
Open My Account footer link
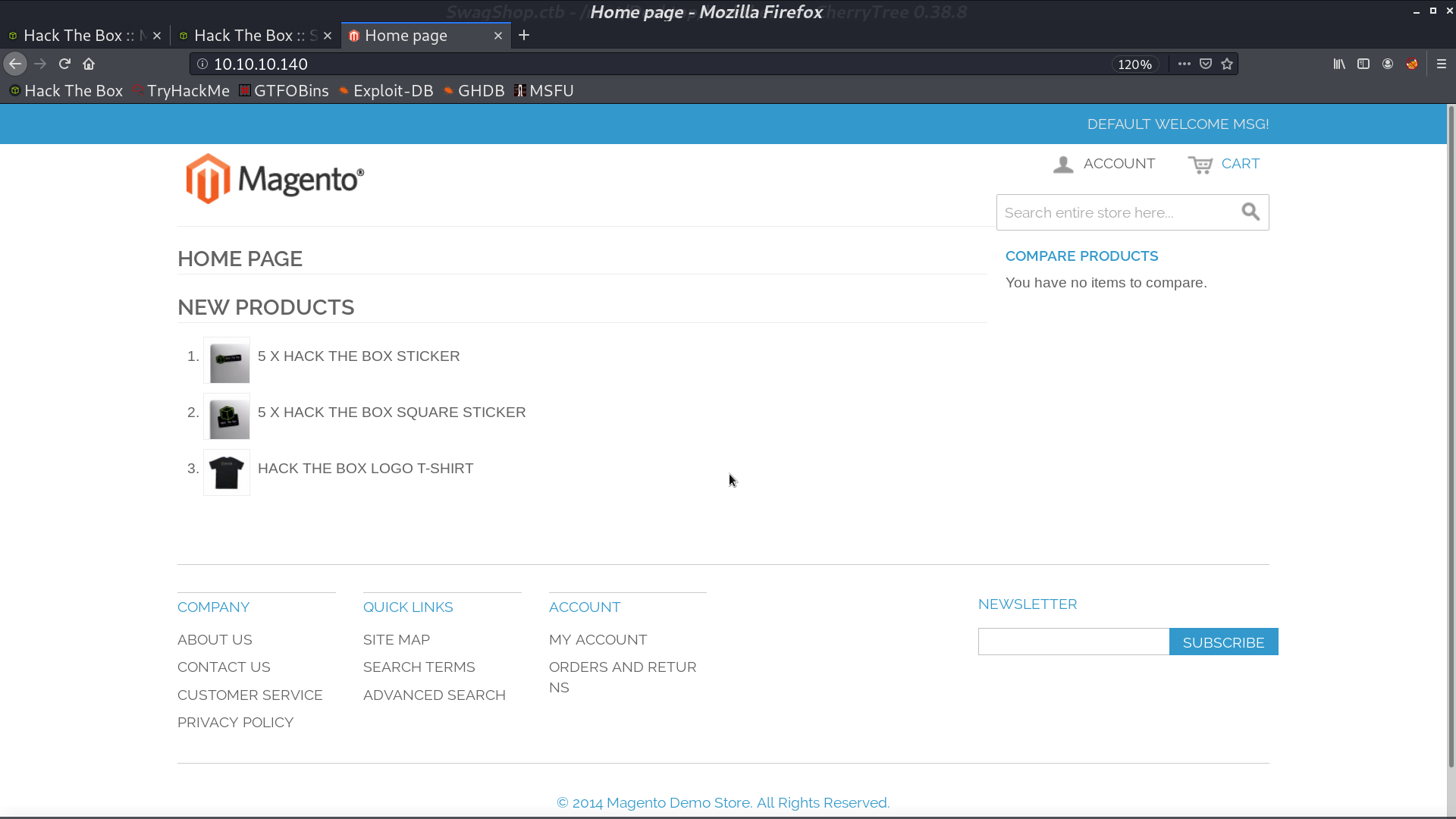coord(598,640)
